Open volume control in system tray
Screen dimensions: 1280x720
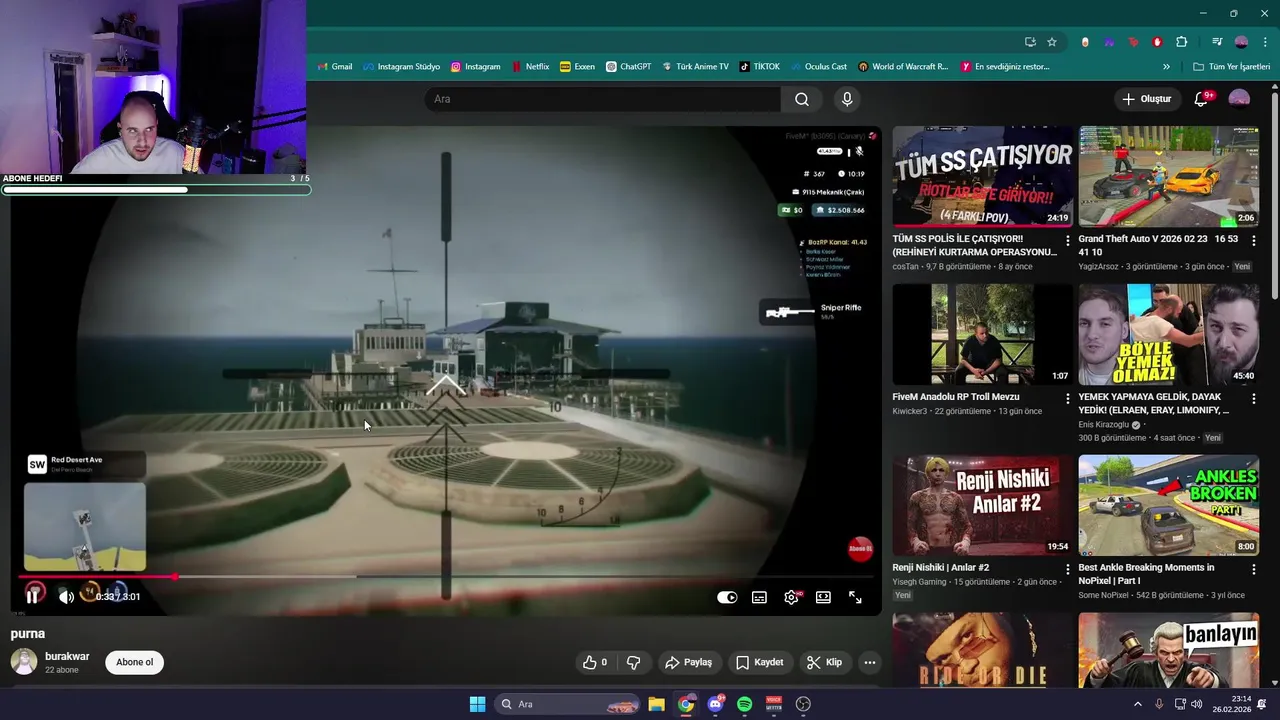point(1198,704)
